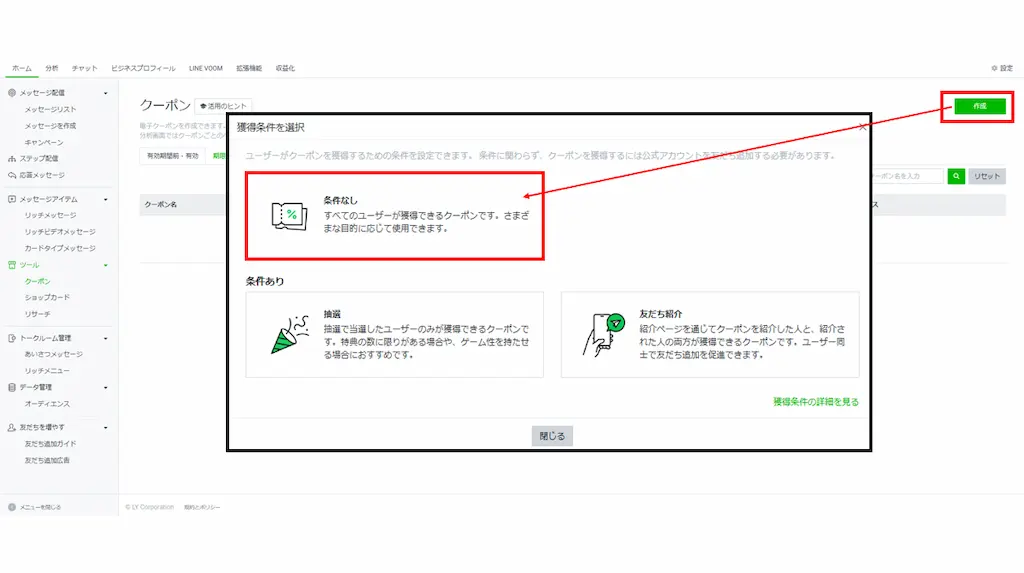1024x573 pixels.
Task: Open 設定 gear at top right
Action: tap(1002, 68)
